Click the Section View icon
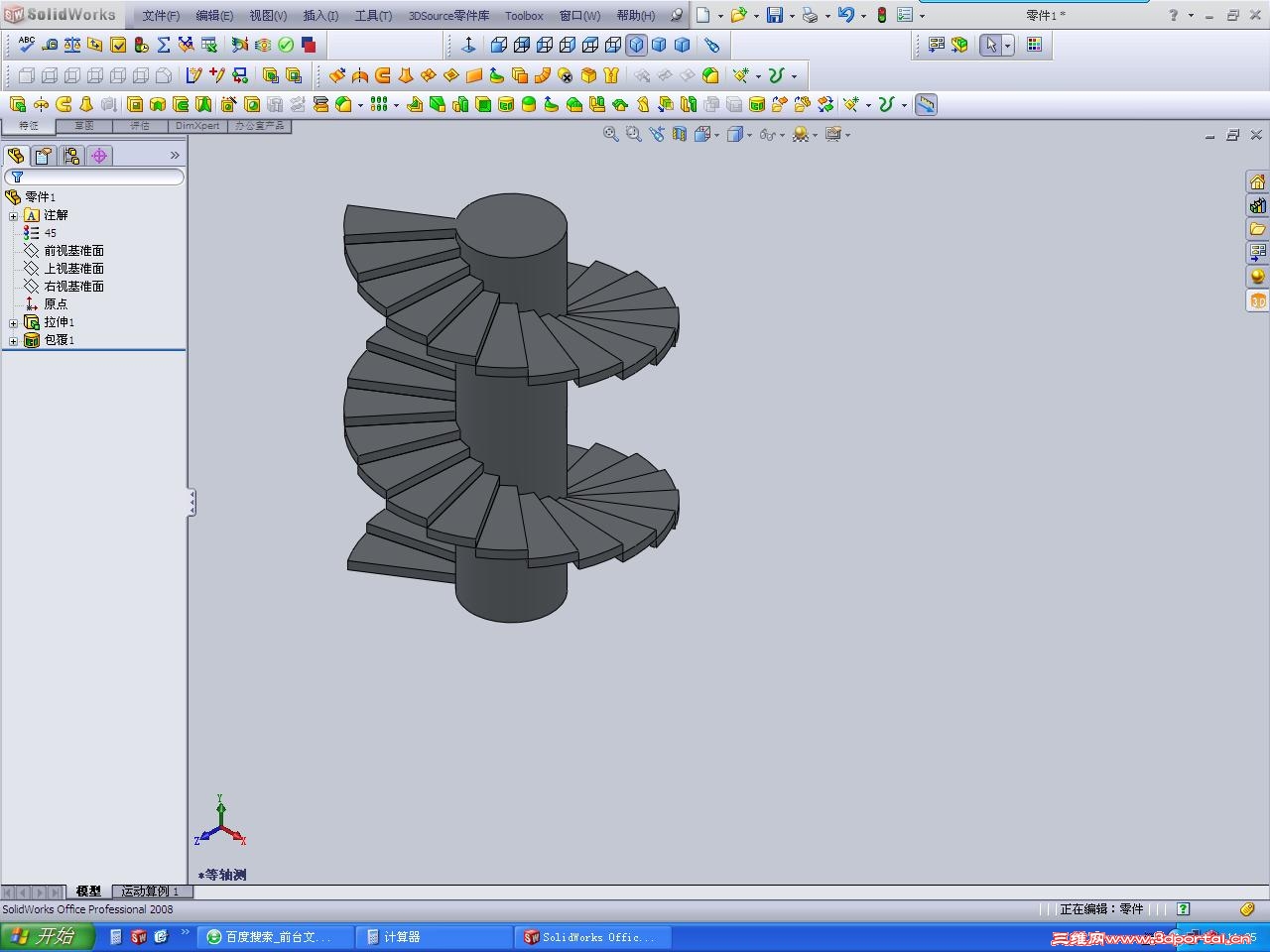The height and width of the screenshot is (952, 1270). [680, 134]
